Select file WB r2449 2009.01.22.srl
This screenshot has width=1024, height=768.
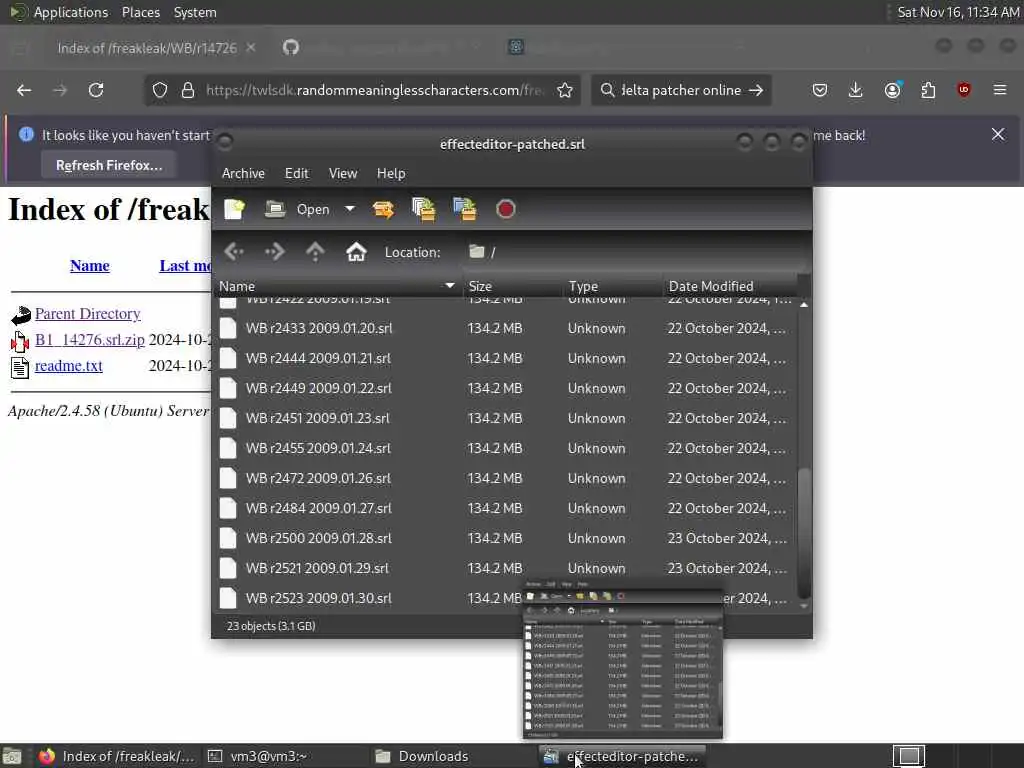tap(504, 388)
